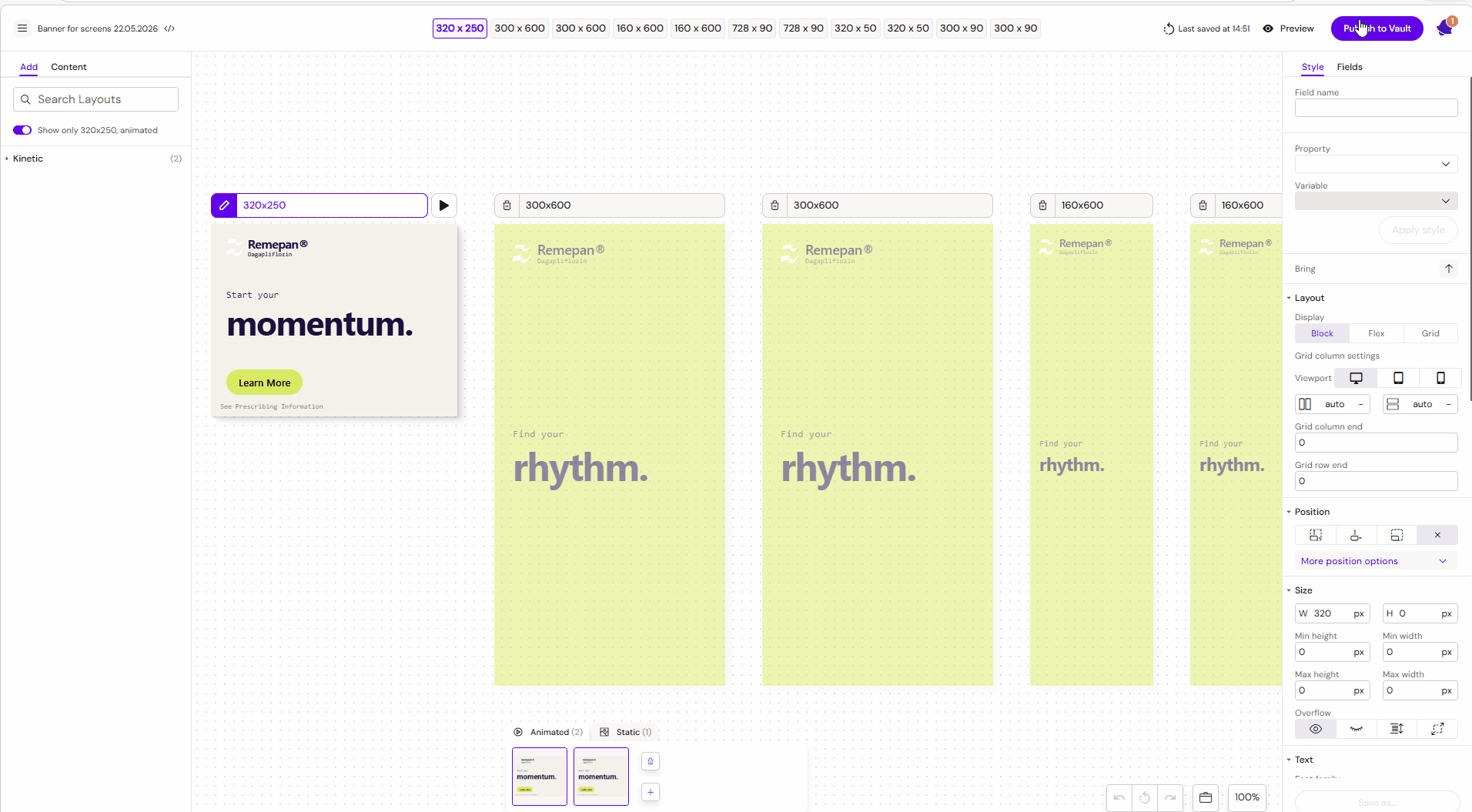Set overflow to scroll icon

coord(1397,729)
